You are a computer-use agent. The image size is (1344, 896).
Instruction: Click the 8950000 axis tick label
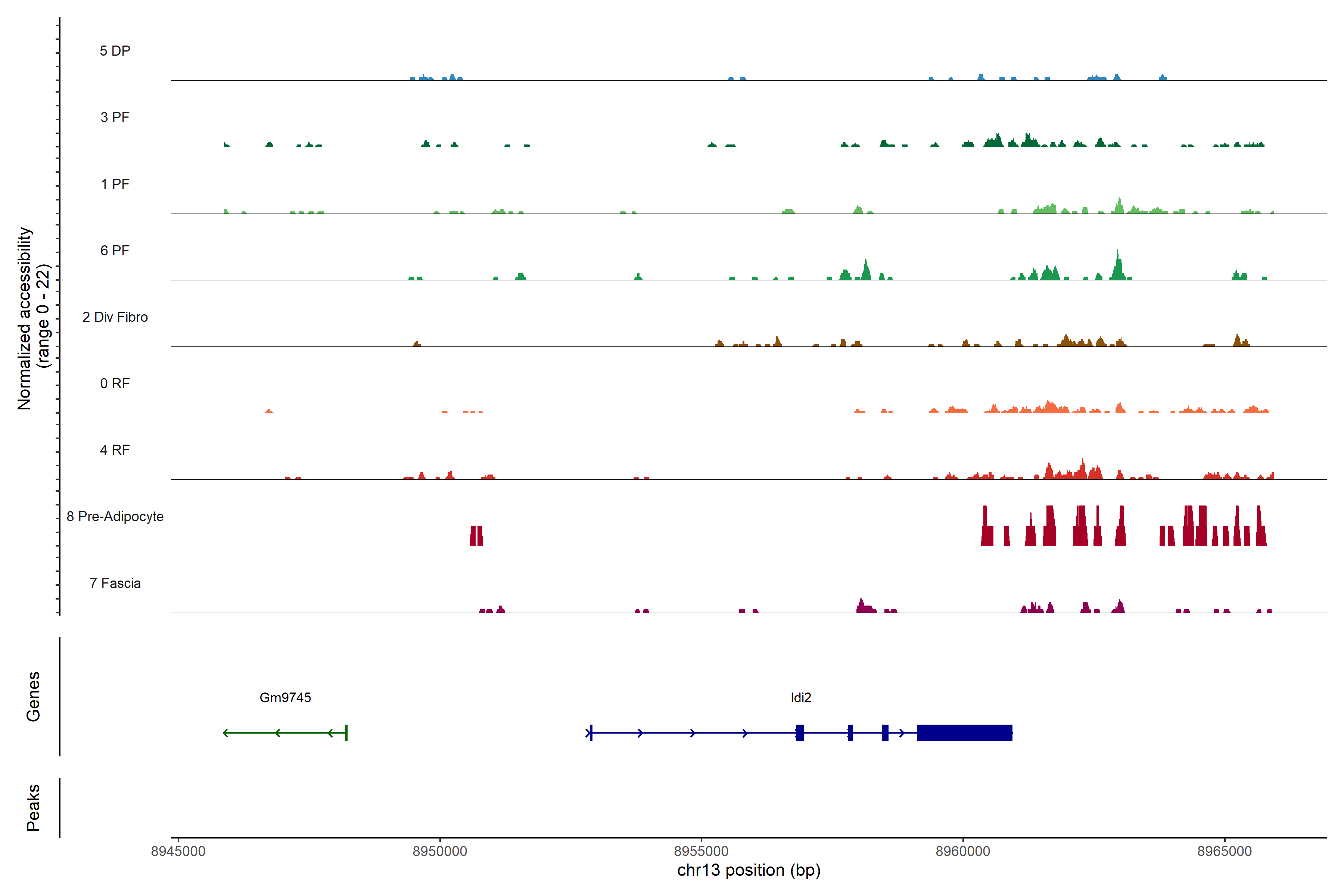(x=439, y=852)
